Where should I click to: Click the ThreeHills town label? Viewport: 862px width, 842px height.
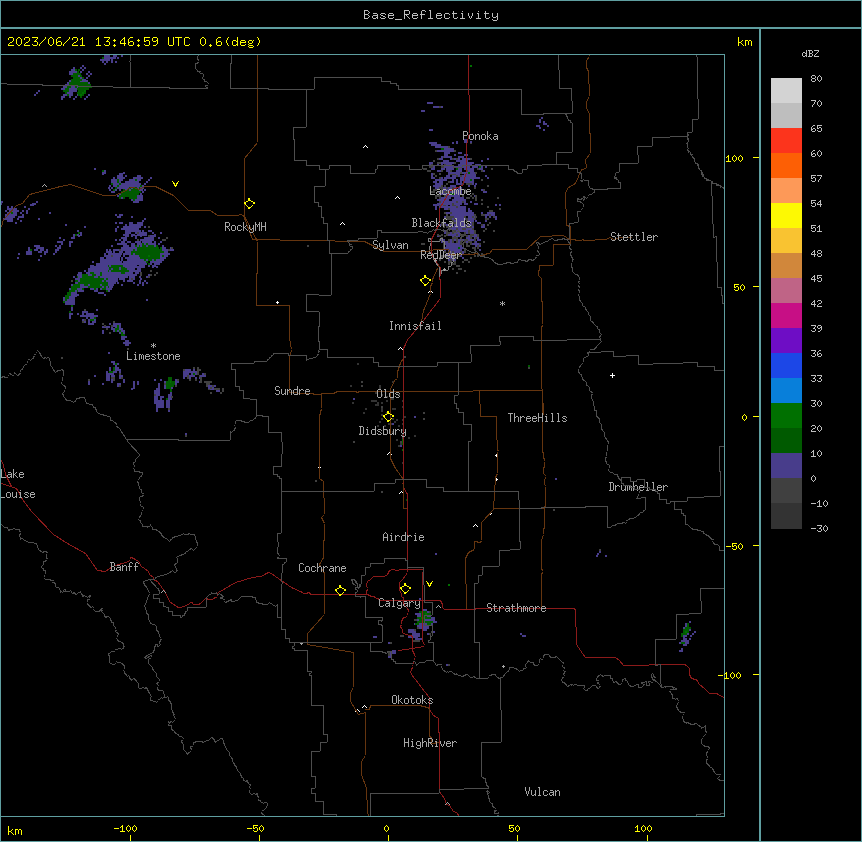tap(537, 418)
